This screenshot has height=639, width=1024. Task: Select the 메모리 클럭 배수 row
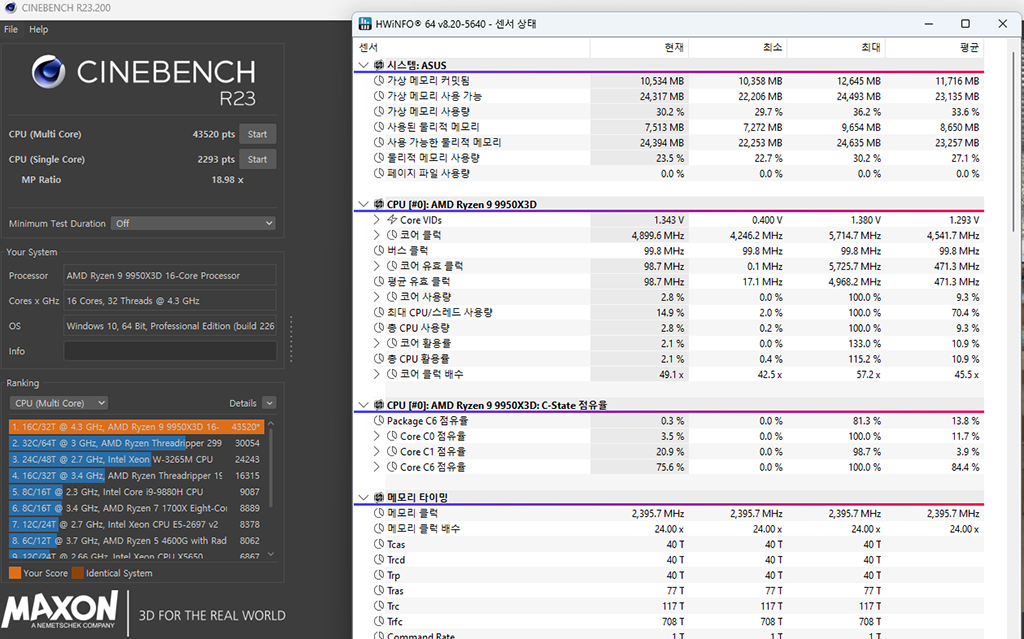(669, 529)
